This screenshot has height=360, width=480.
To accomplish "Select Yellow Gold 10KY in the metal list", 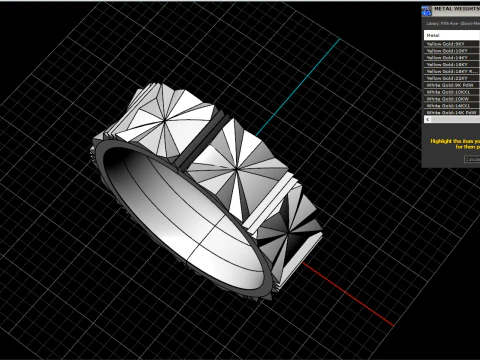I will [452, 51].
